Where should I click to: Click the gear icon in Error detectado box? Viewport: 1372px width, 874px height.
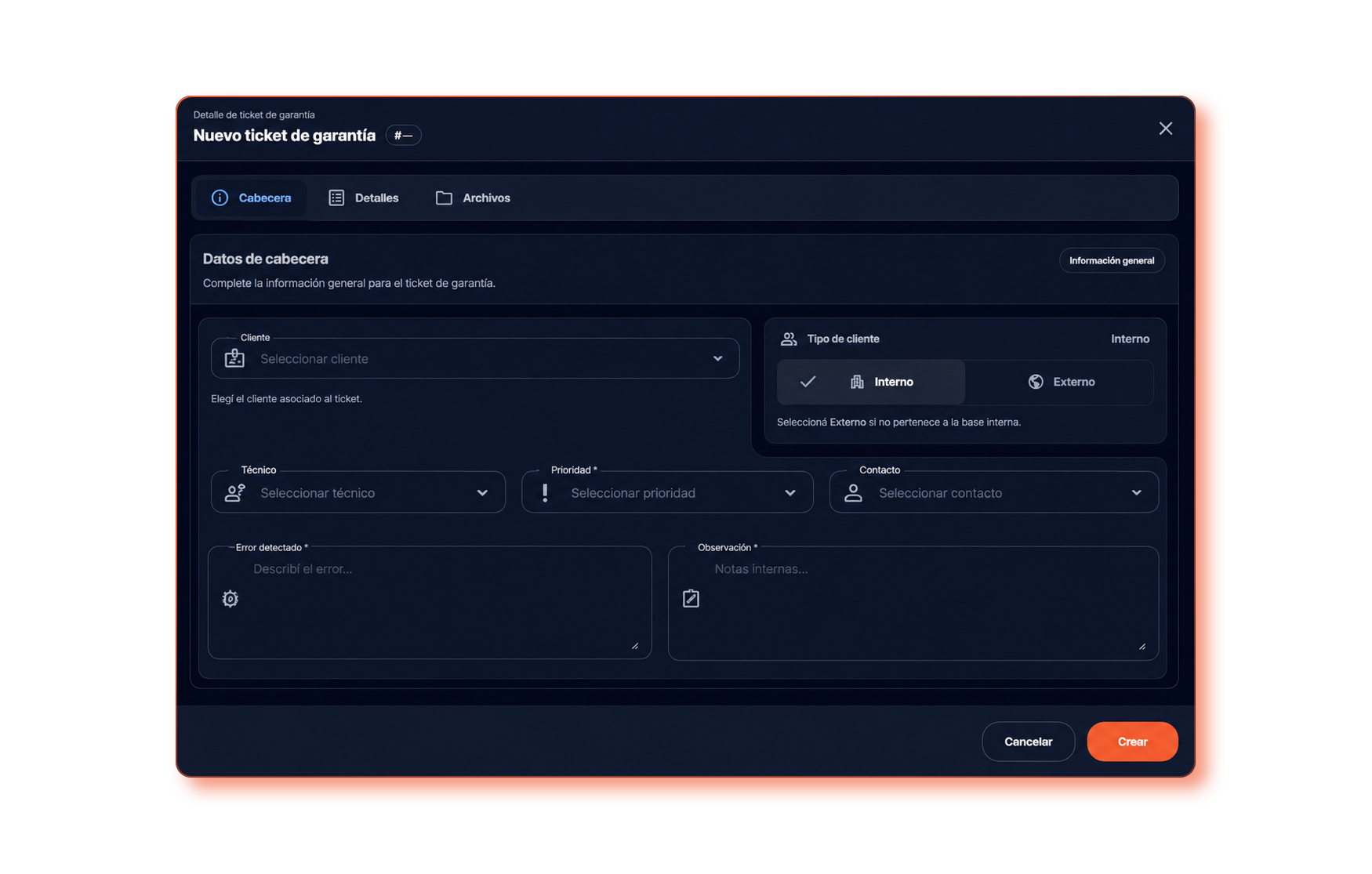tap(230, 599)
